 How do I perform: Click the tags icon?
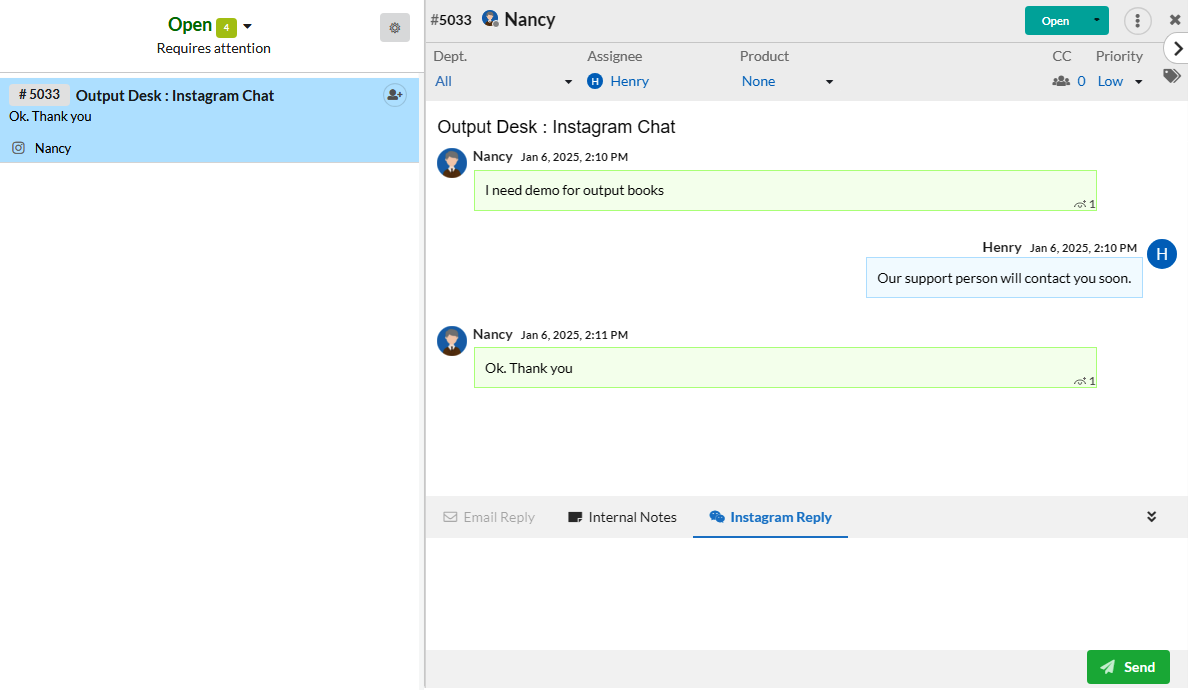coord(1172,76)
